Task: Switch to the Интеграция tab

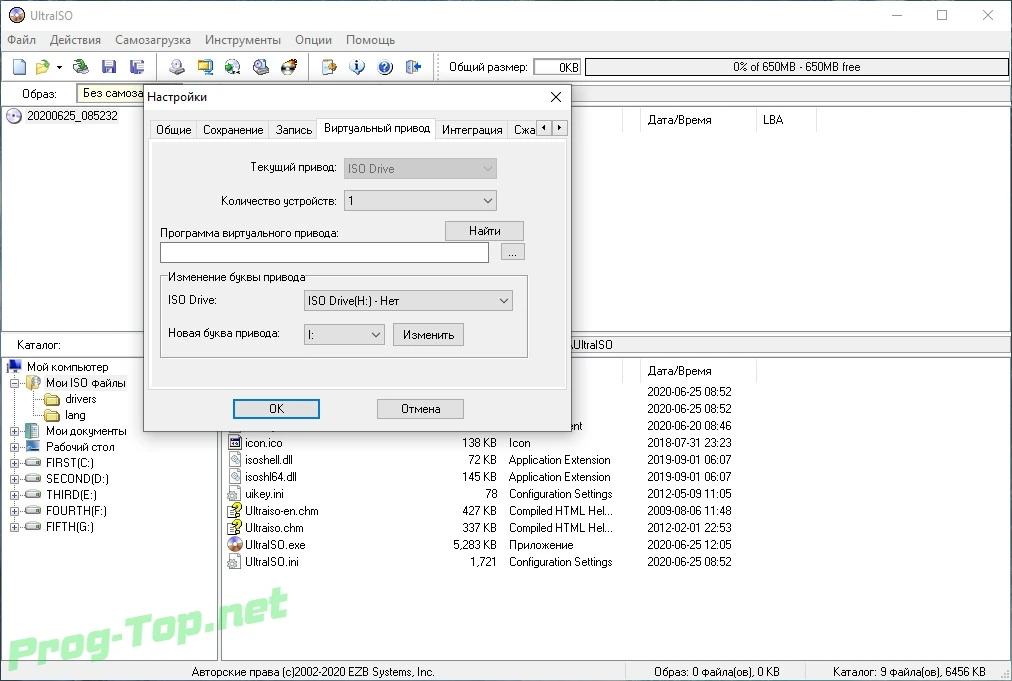Action: 472,130
